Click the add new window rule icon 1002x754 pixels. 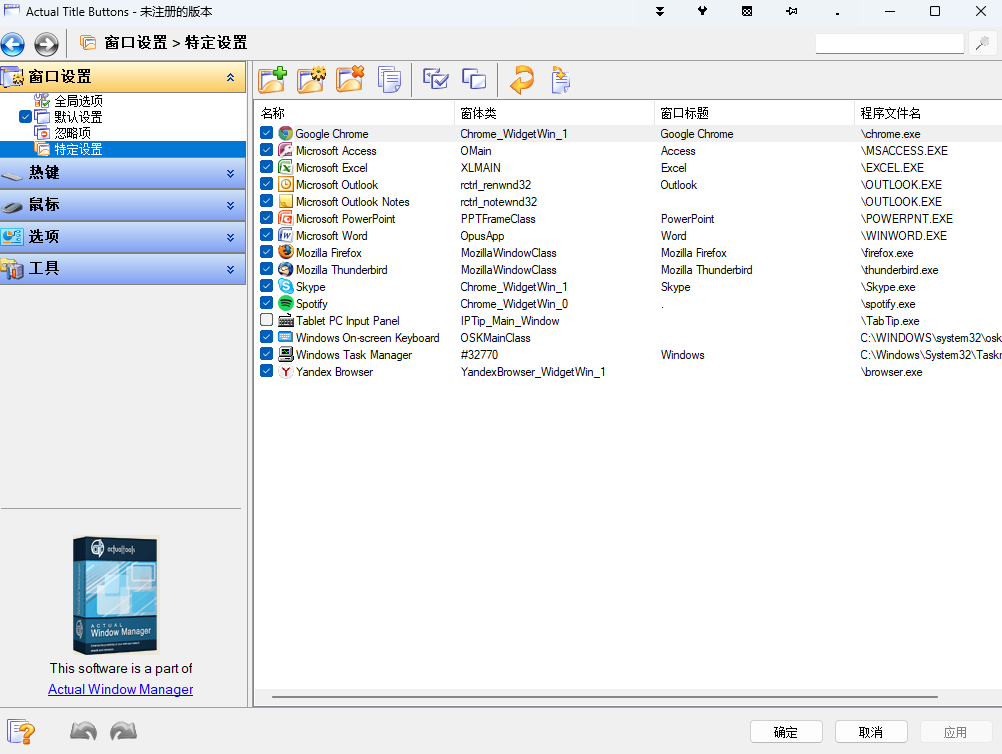coord(273,81)
